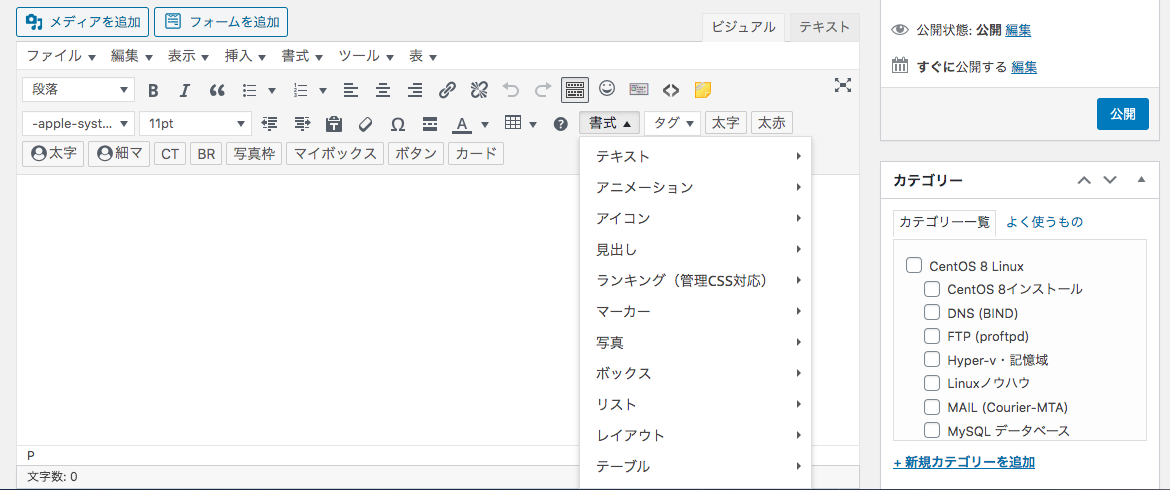This screenshot has width=1170, height=490.
Task: Align text center
Action: tap(383, 90)
